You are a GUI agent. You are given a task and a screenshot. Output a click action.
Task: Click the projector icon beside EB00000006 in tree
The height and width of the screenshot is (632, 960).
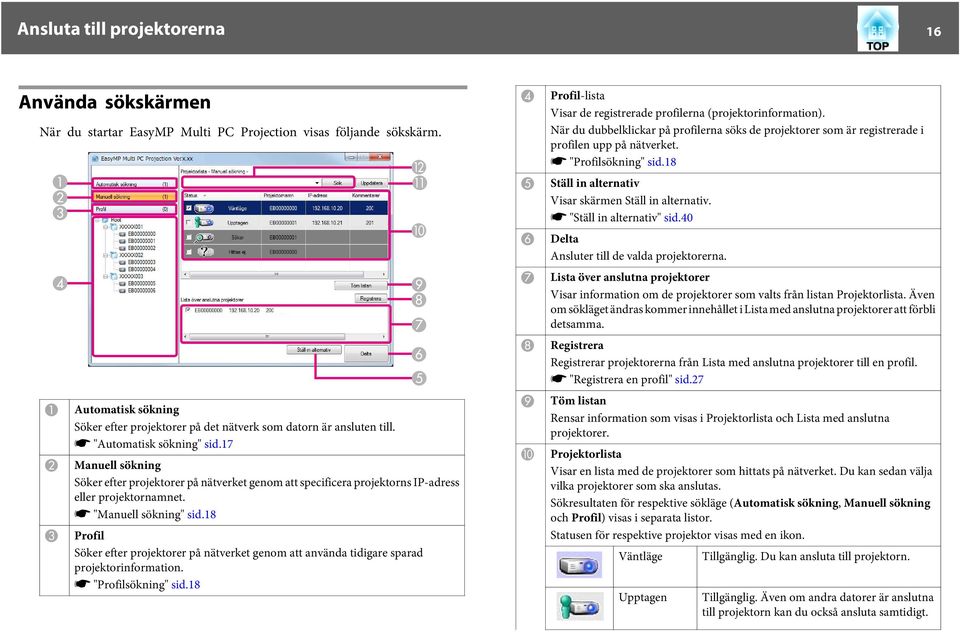coord(122,291)
